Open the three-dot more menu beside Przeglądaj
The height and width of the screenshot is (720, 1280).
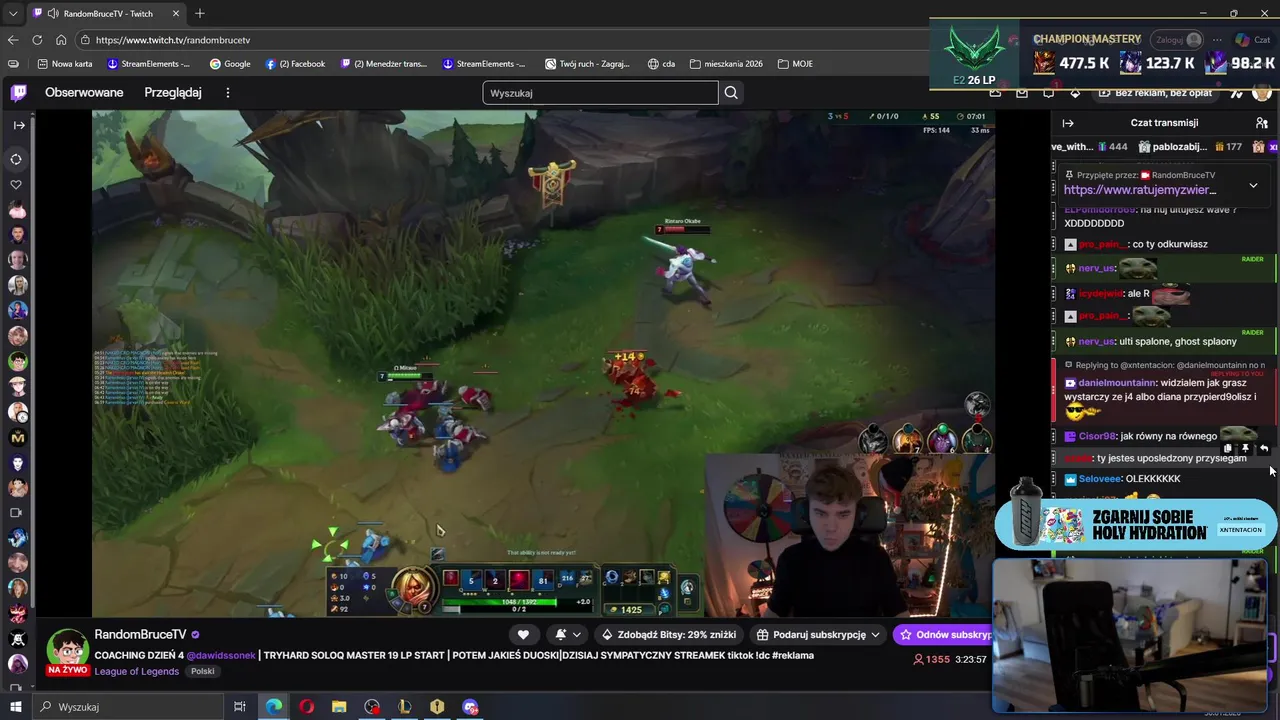pos(227,93)
